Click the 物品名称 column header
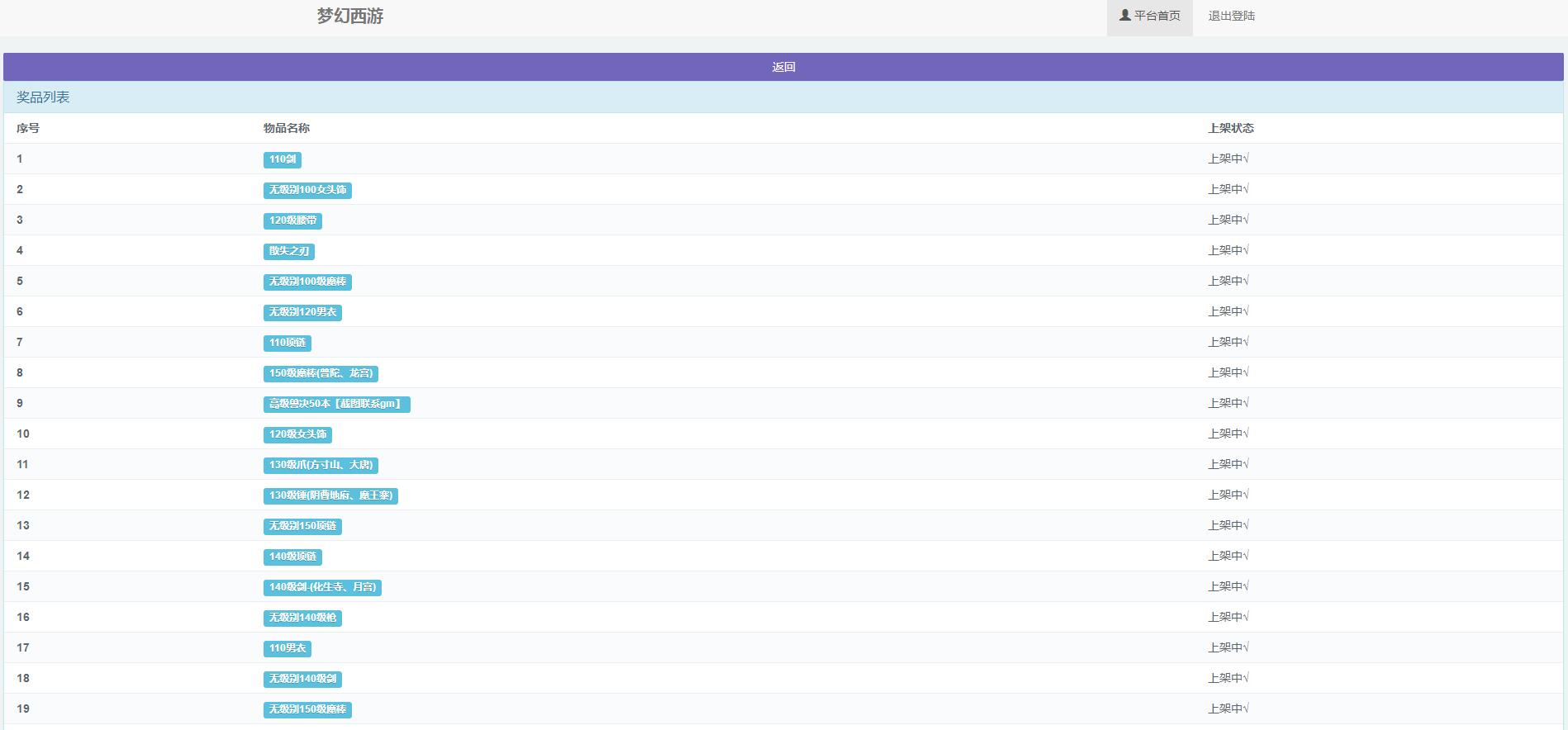 (286, 128)
